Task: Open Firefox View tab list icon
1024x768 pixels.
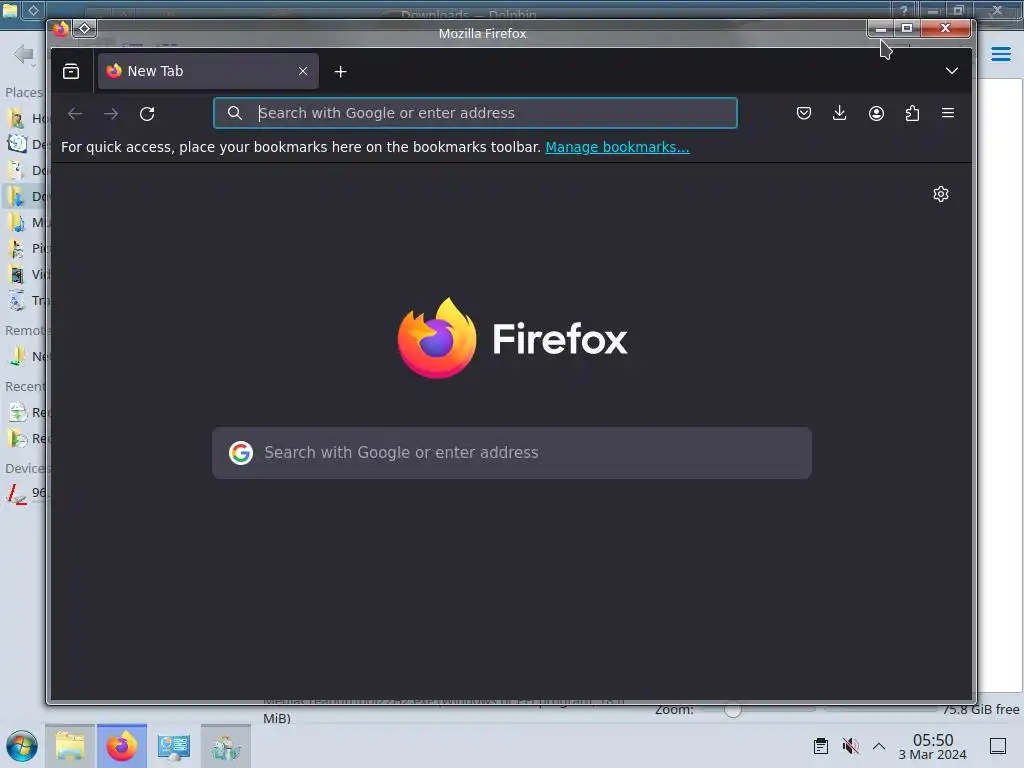Action: (x=71, y=71)
